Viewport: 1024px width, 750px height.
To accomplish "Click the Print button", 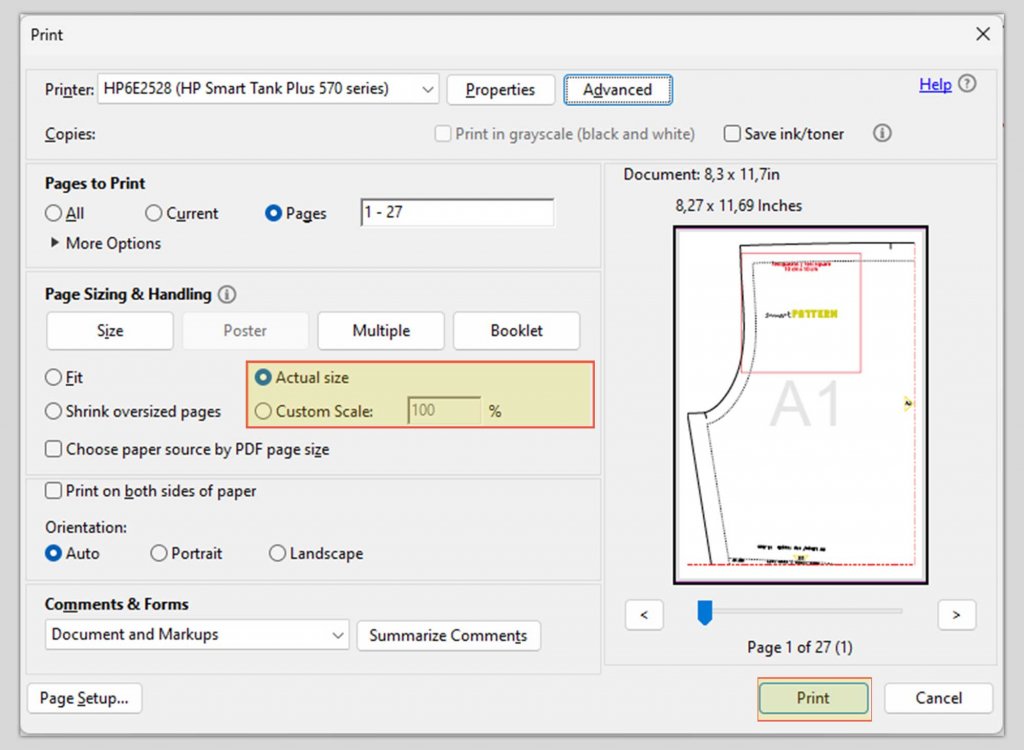I will tap(812, 698).
